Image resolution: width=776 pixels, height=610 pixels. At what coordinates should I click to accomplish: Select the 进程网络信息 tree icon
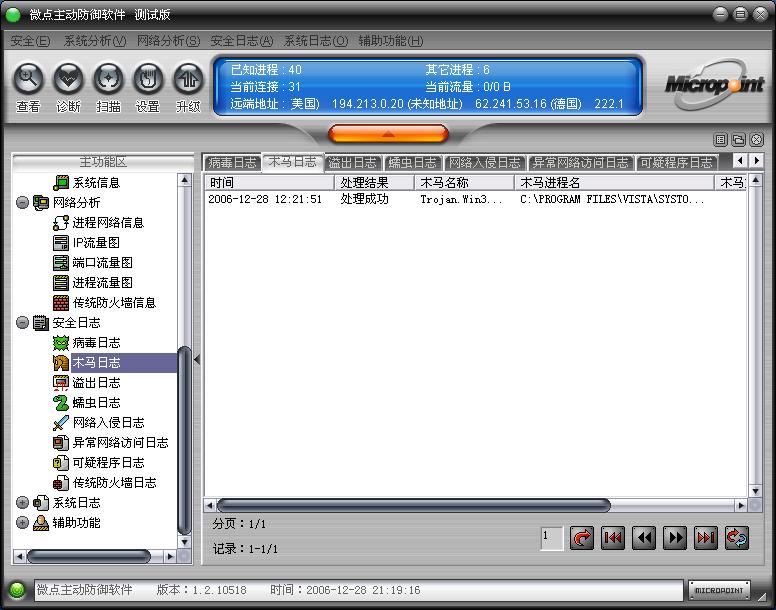tap(61, 223)
